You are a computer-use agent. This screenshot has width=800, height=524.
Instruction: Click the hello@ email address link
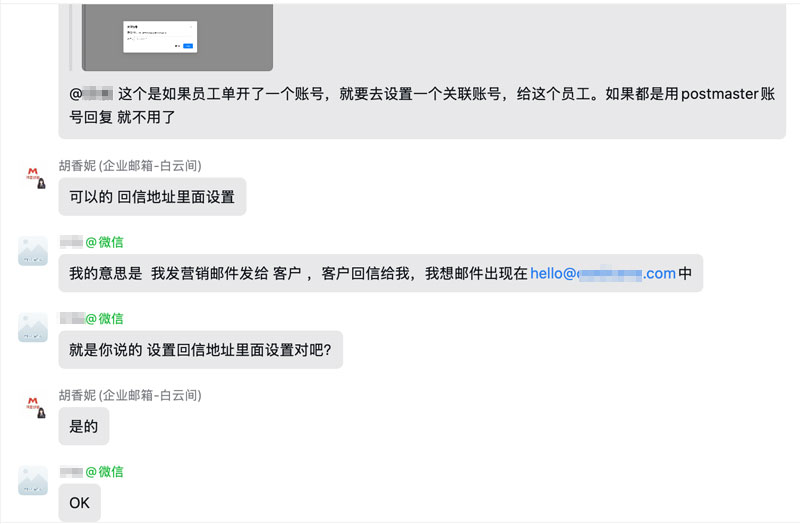click(x=603, y=273)
